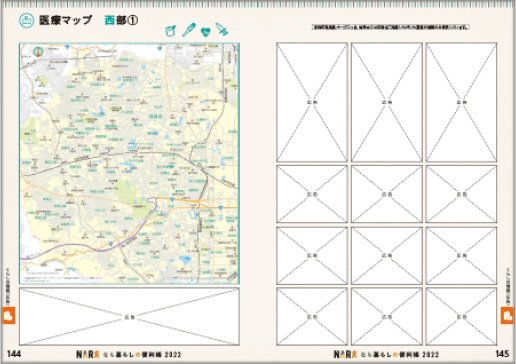The height and width of the screenshot is (364, 516).
Task: Click the NARA logo on page 145
Action: (x=345, y=354)
